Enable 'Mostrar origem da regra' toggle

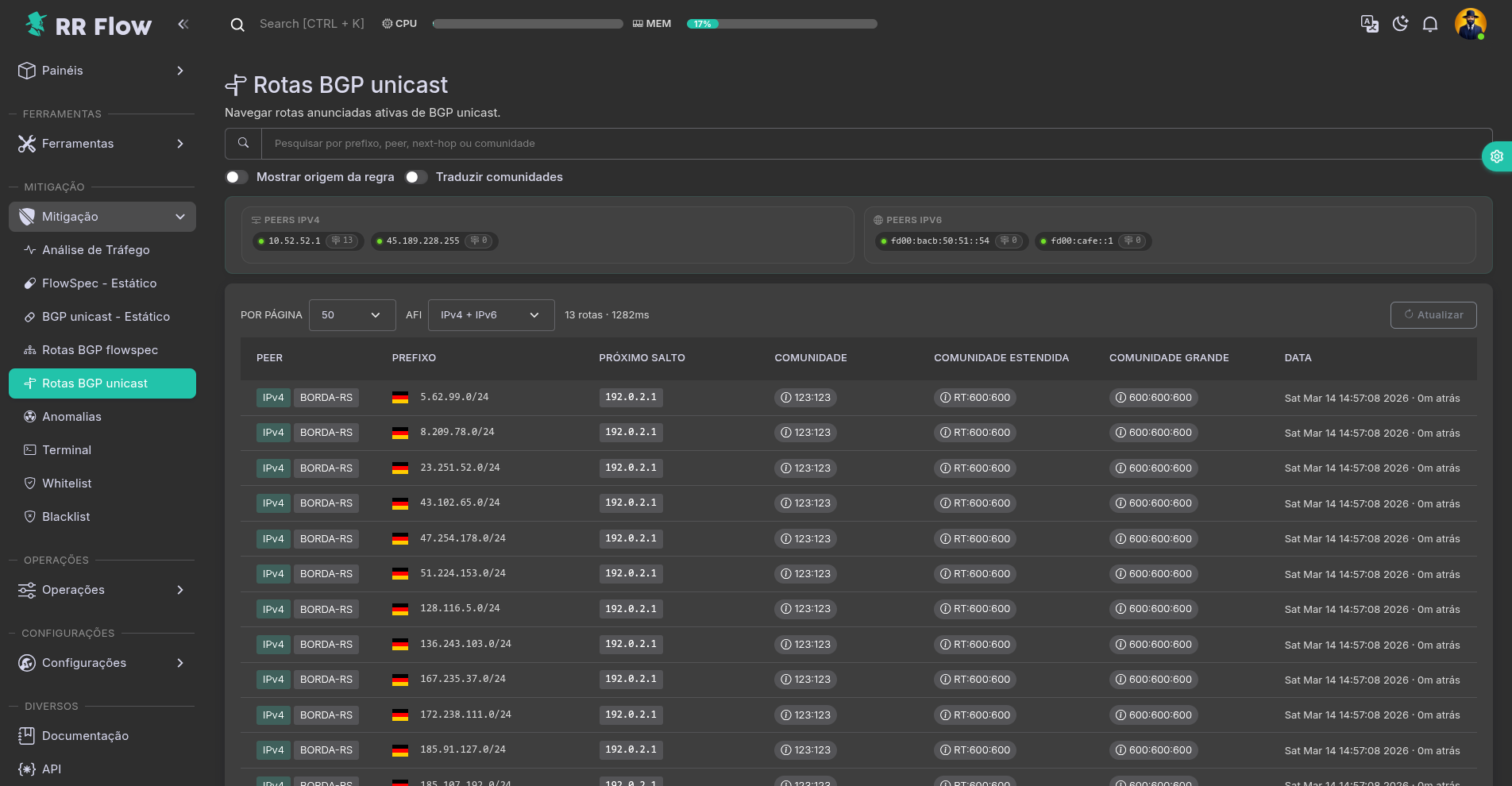tap(237, 177)
